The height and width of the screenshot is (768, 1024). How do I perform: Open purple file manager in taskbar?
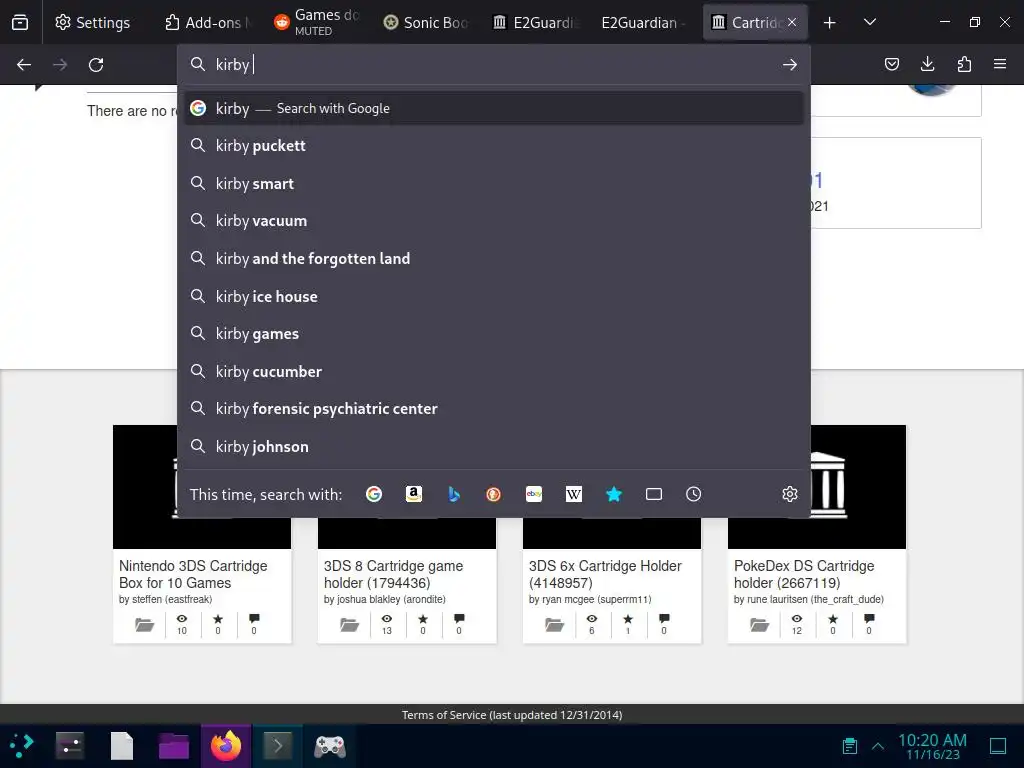174,745
